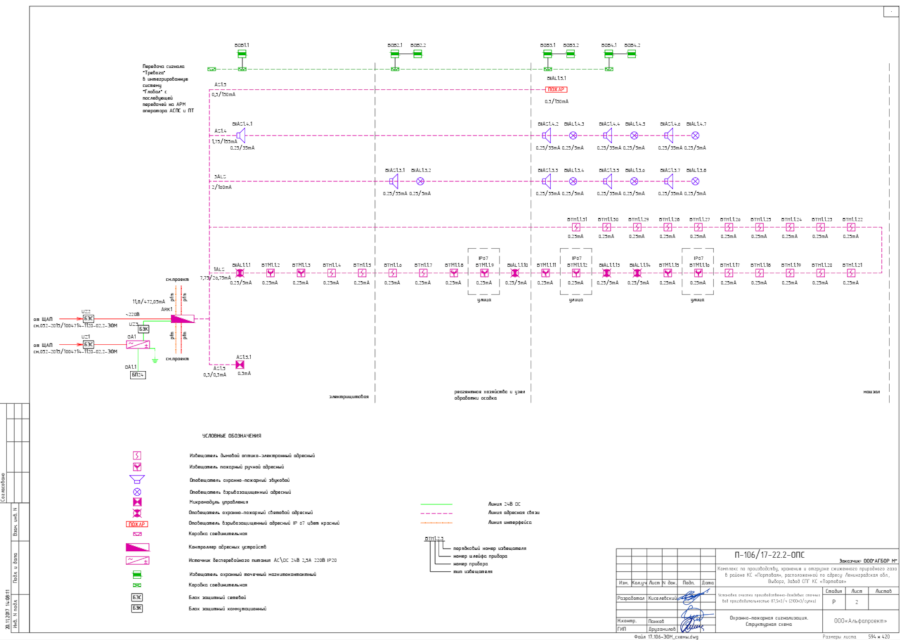Select the реагентное хозяйство room label
Screen dimensions: 900x640
coord(489,394)
